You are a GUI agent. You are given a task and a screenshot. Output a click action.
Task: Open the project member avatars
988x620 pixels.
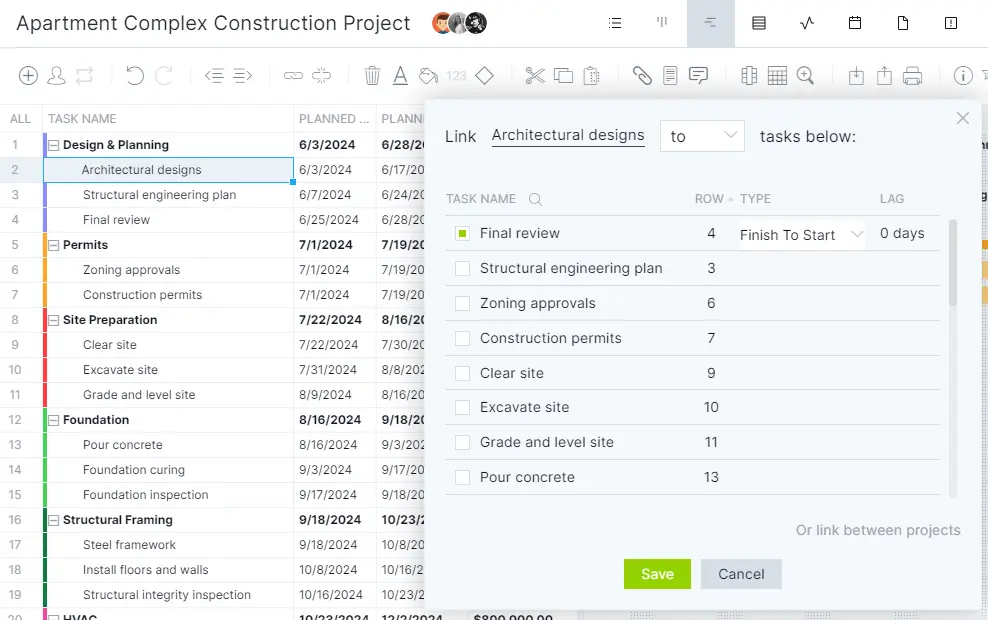point(459,23)
